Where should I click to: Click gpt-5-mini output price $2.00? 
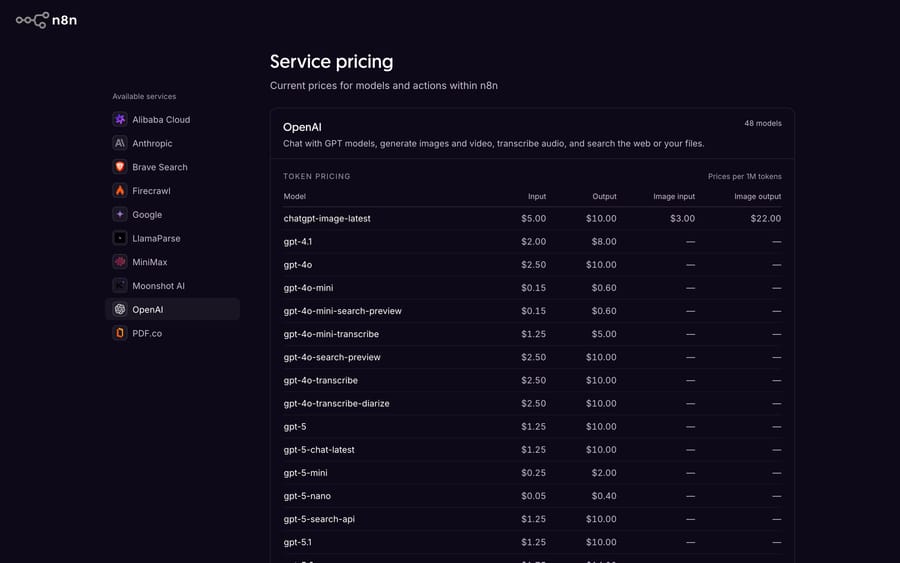pos(604,473)
